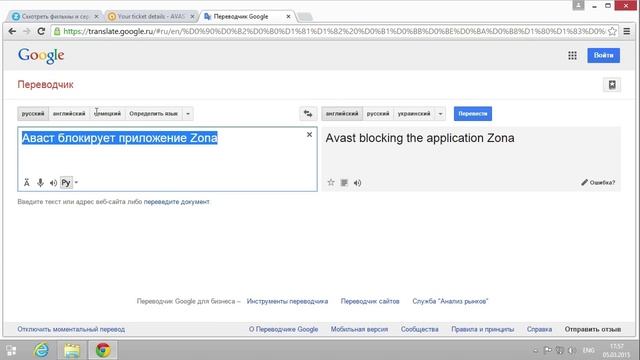Open the Переводчик heading link
This screenshot has height=360, width=640.
45,84
